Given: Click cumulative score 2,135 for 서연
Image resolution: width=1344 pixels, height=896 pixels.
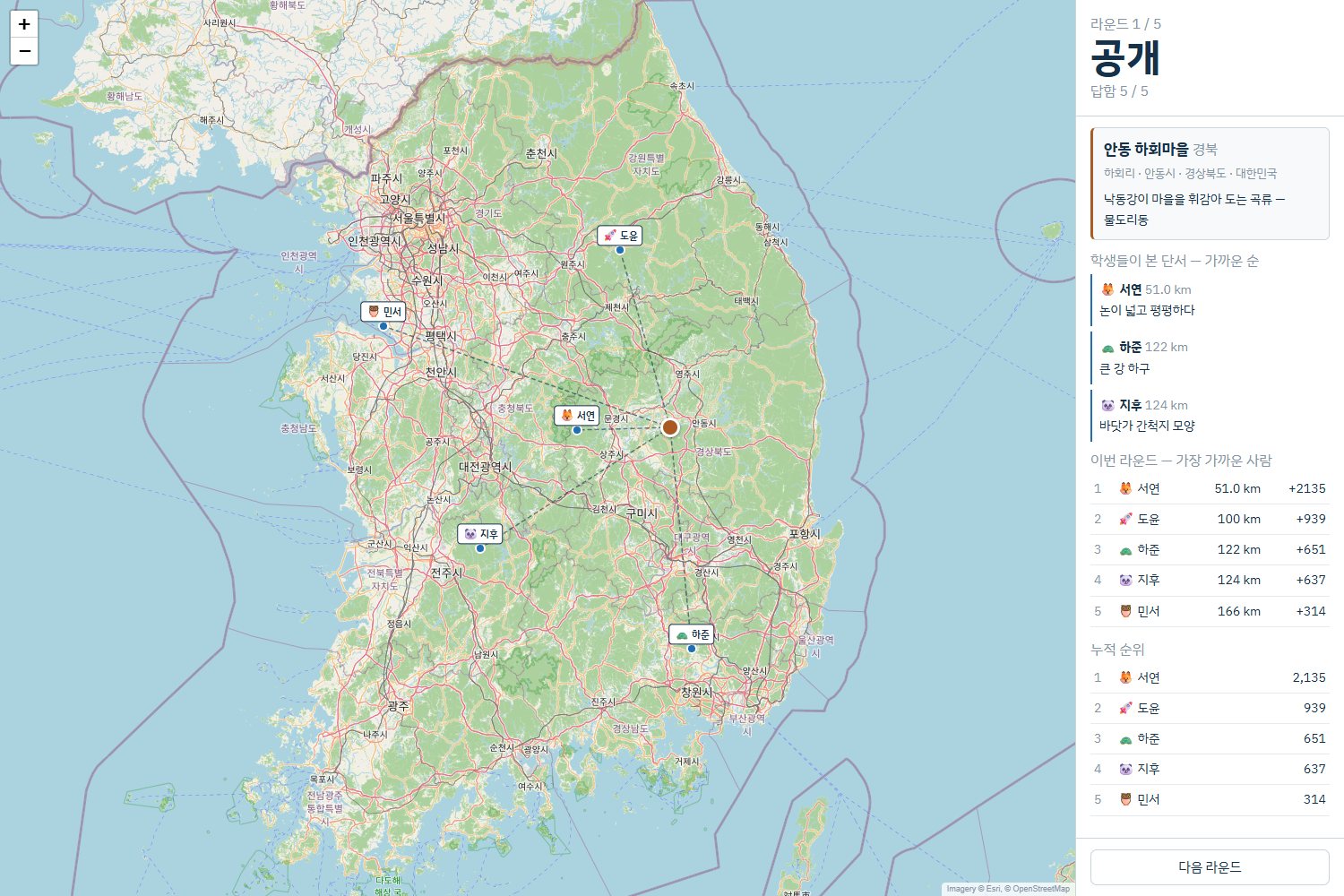Looking at the screenshot, I should (1309, 677).
